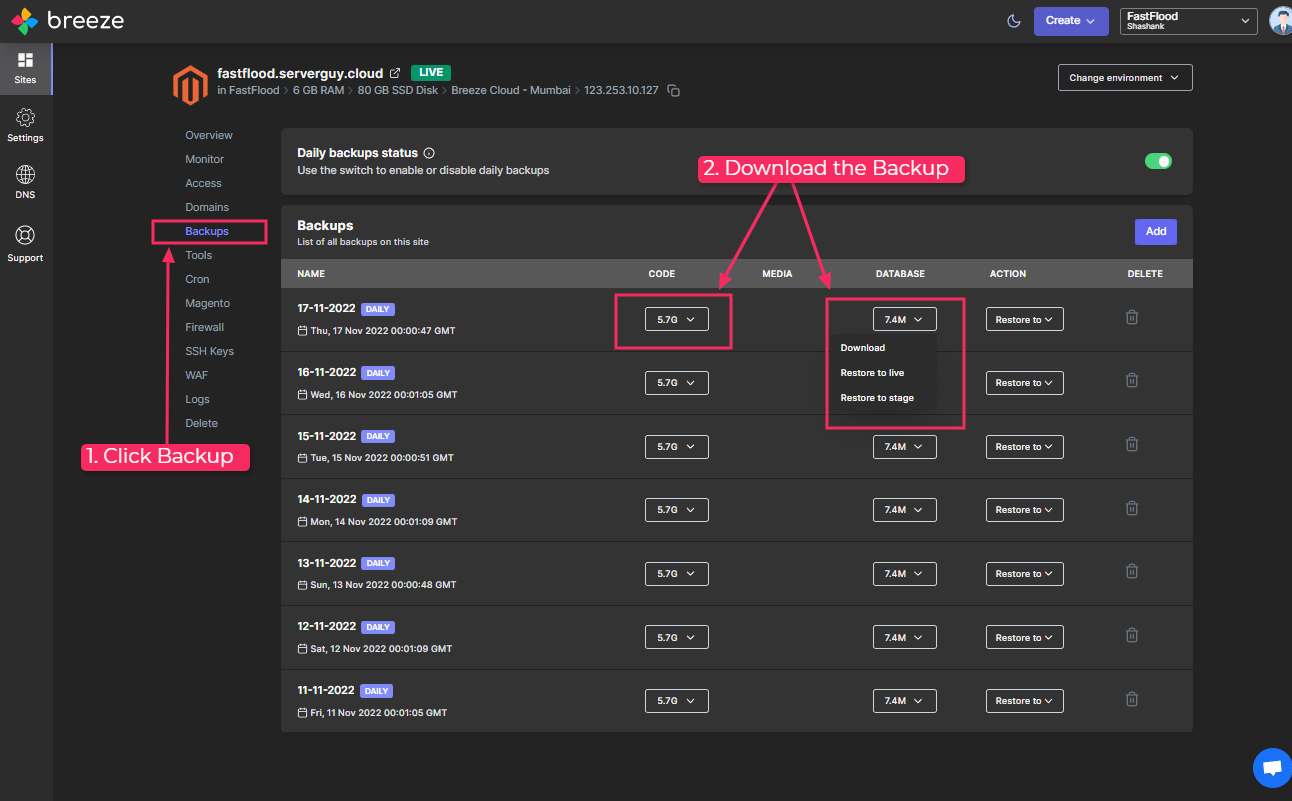Open the FastFlood account selector
The height and width of the screenshot is (801, 1292).
click(1188, 20)
